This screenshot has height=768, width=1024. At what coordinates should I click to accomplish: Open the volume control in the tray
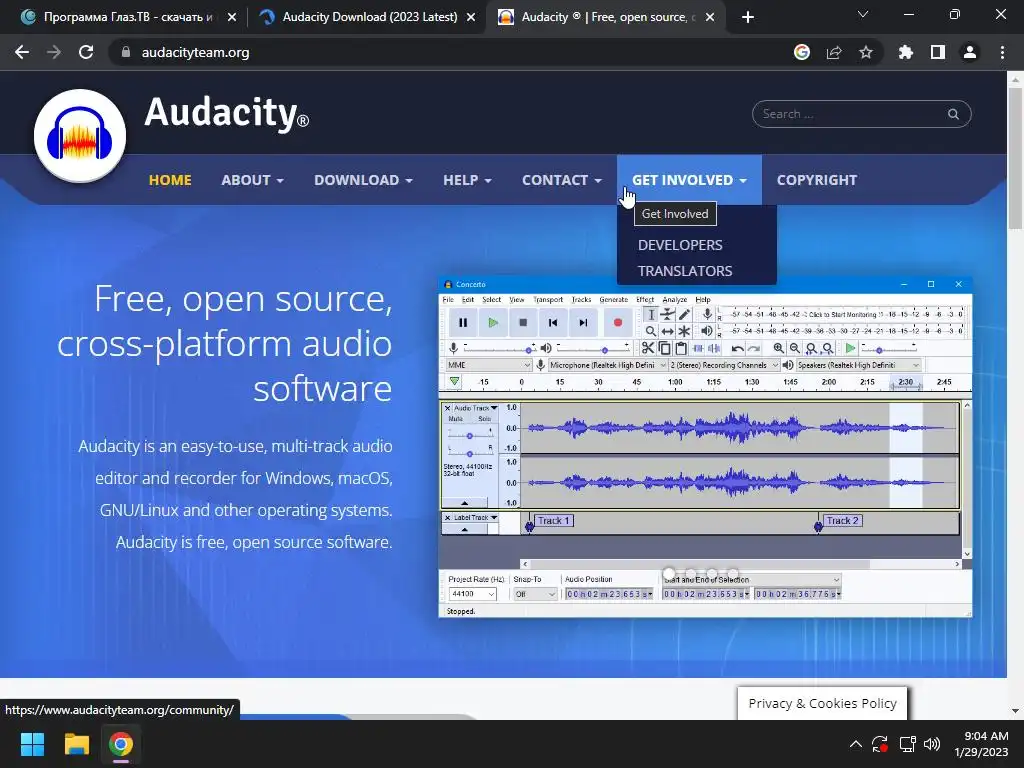pos(932,744)
